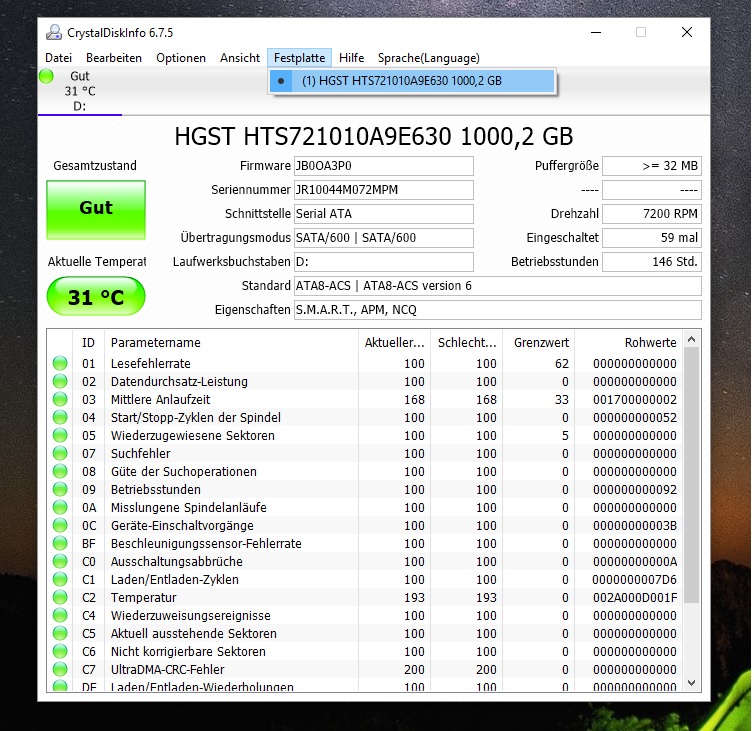Click the Seriennummer field
Image resolution: width=754 pixels, height=731 pixels.
[384, 190]
